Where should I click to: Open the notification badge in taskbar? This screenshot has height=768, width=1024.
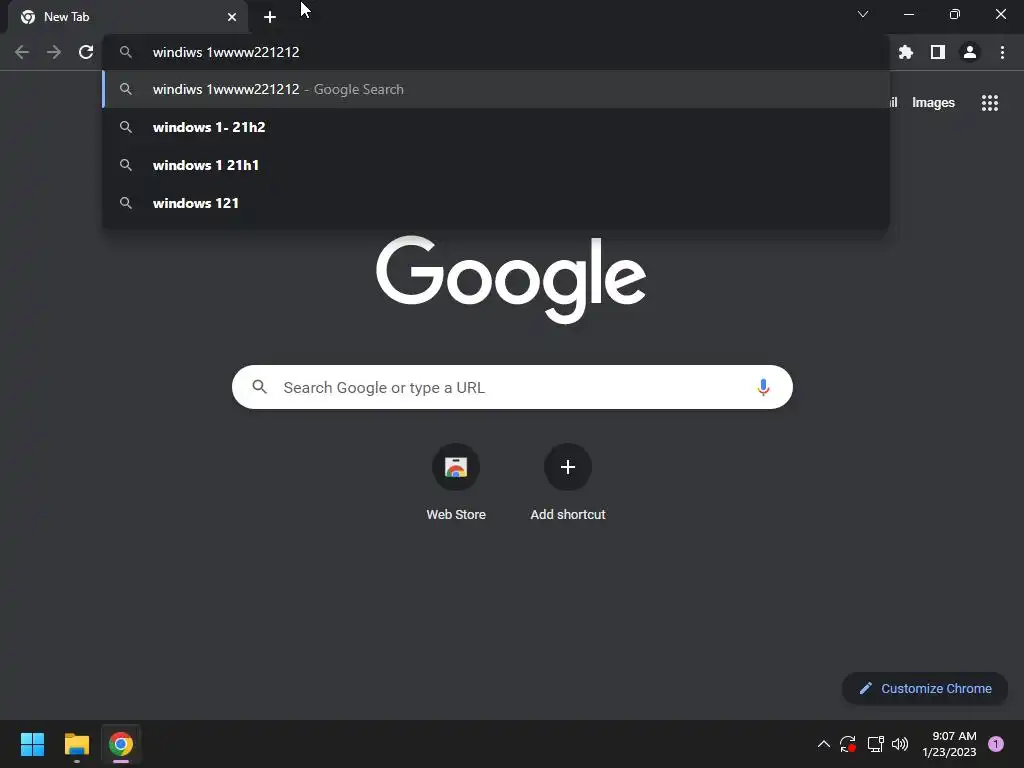[x=996, y=744]
